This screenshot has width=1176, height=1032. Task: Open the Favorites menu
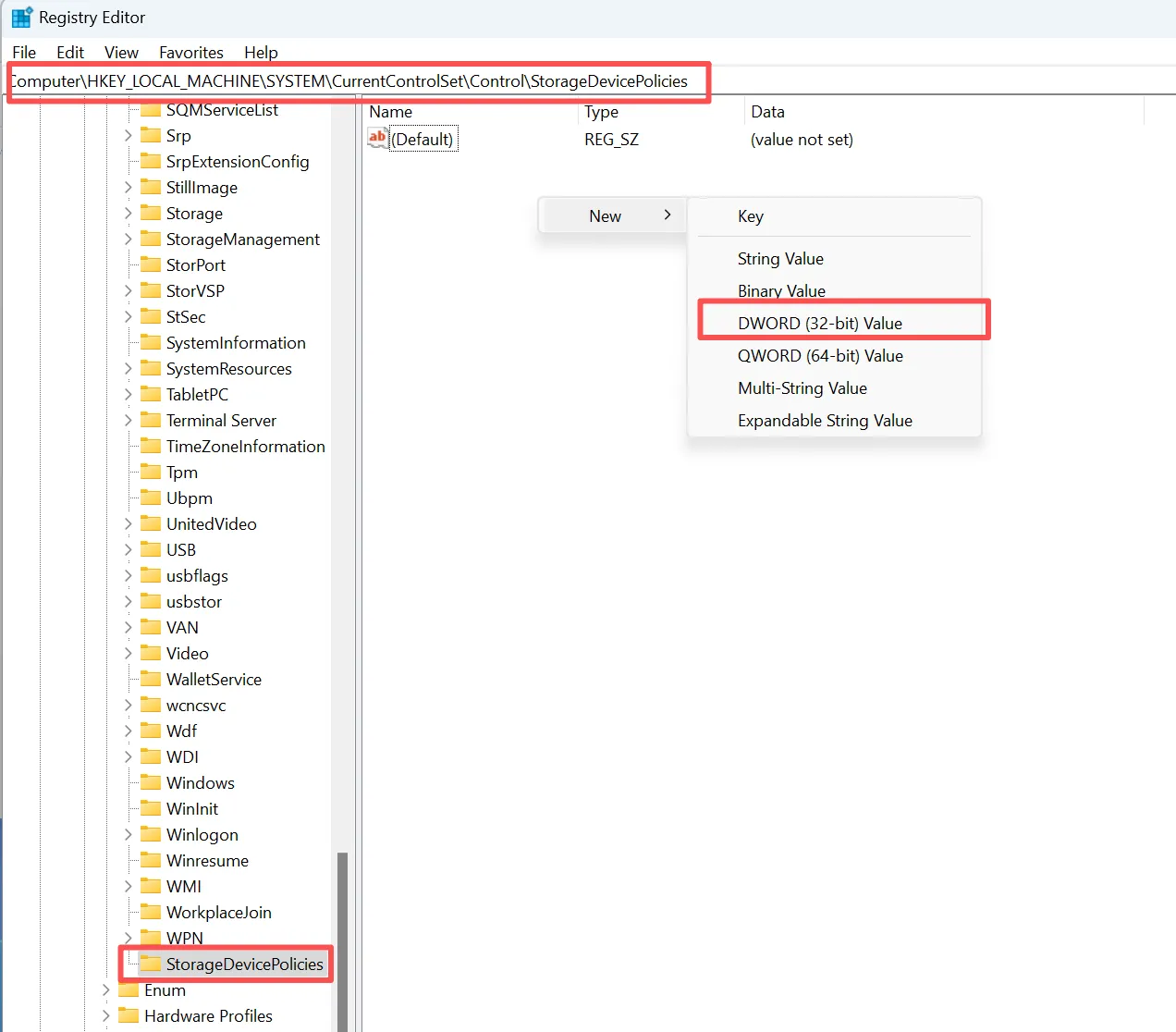coord(191,53)
